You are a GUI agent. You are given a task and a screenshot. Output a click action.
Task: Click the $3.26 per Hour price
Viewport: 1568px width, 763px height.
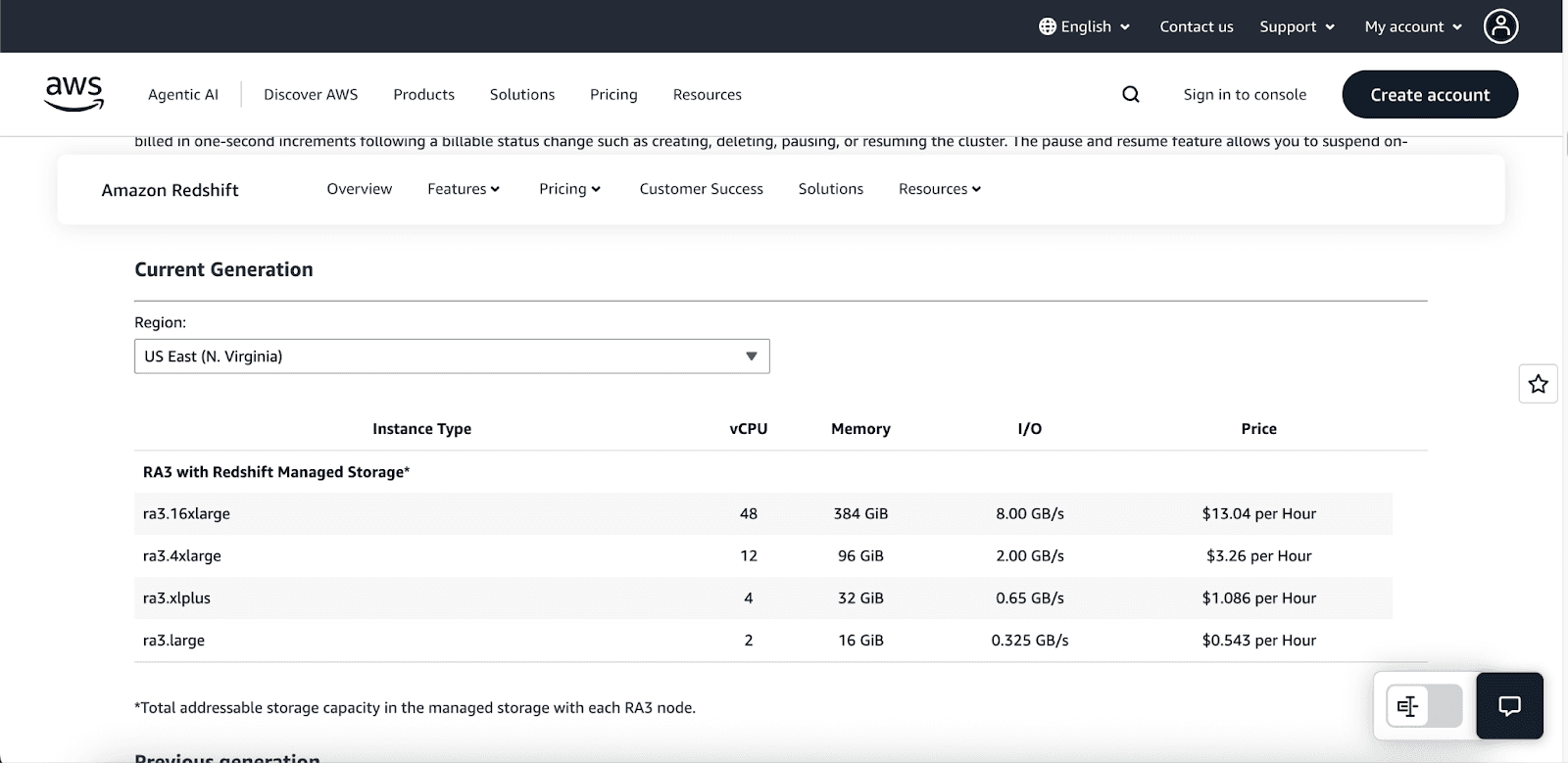point(1259,555)
